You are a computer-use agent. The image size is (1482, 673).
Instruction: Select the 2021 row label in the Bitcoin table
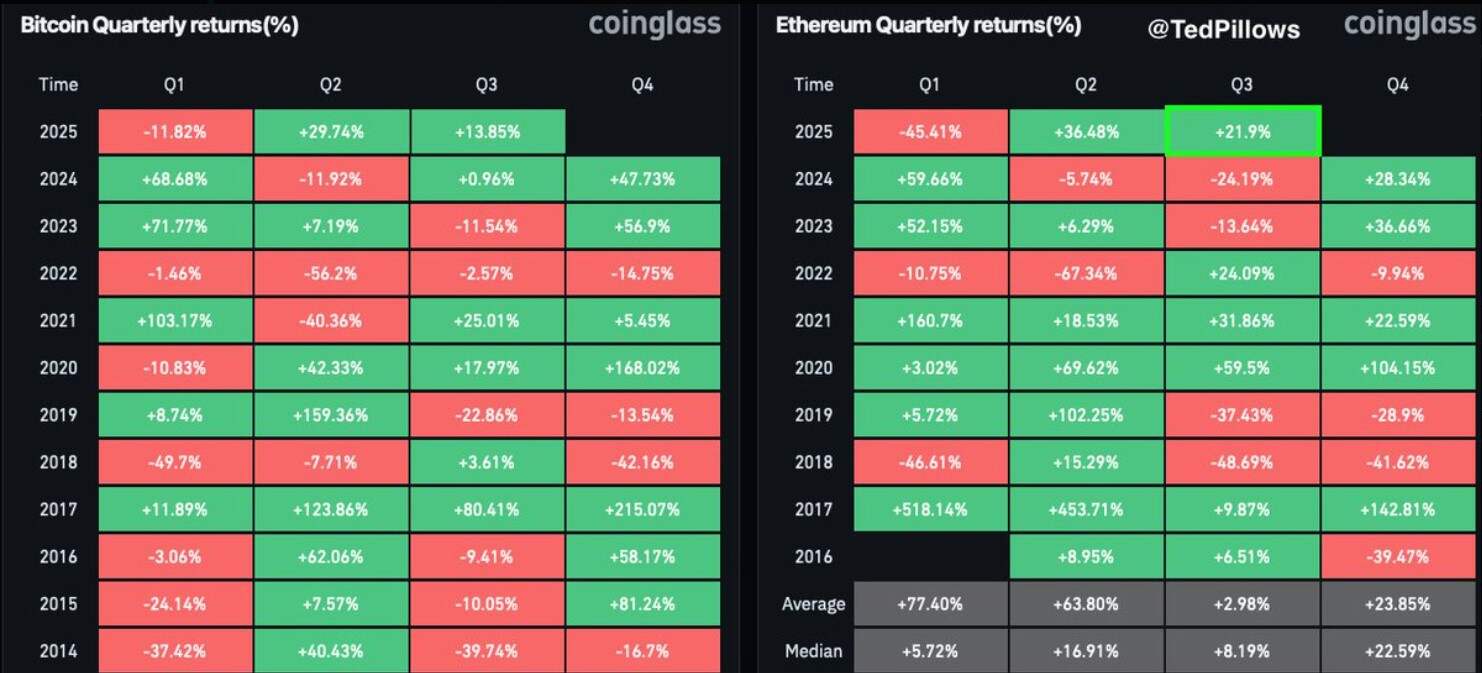[58, 321]
